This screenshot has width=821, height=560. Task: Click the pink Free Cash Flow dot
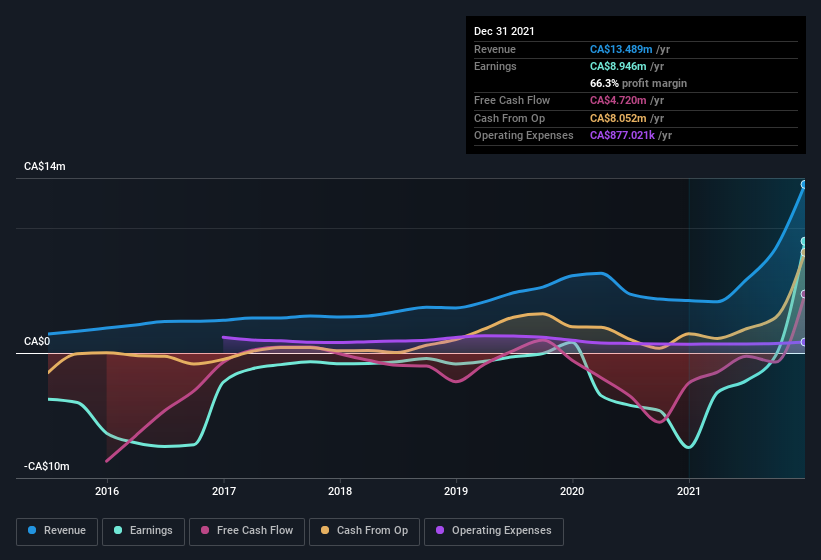(x=205, y=531)
